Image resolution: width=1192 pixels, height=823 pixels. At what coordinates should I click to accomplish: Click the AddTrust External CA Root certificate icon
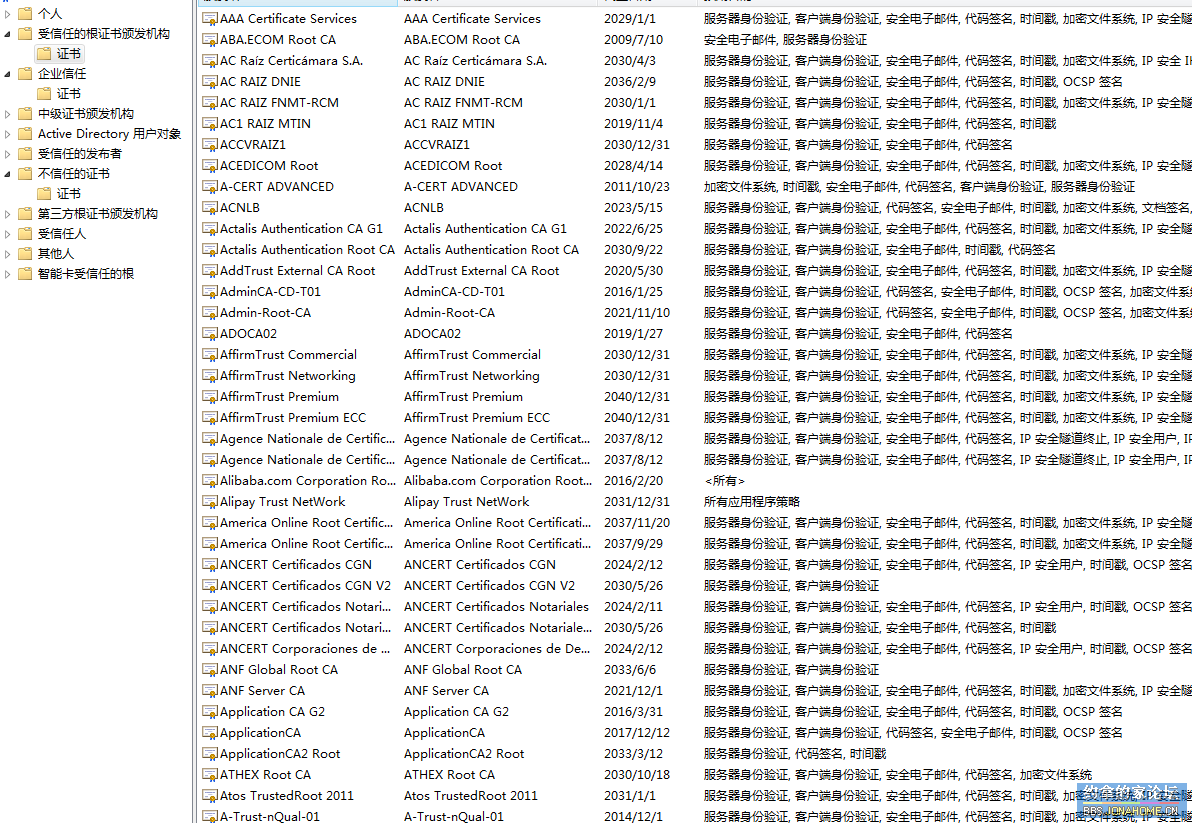tap(210, 271)
